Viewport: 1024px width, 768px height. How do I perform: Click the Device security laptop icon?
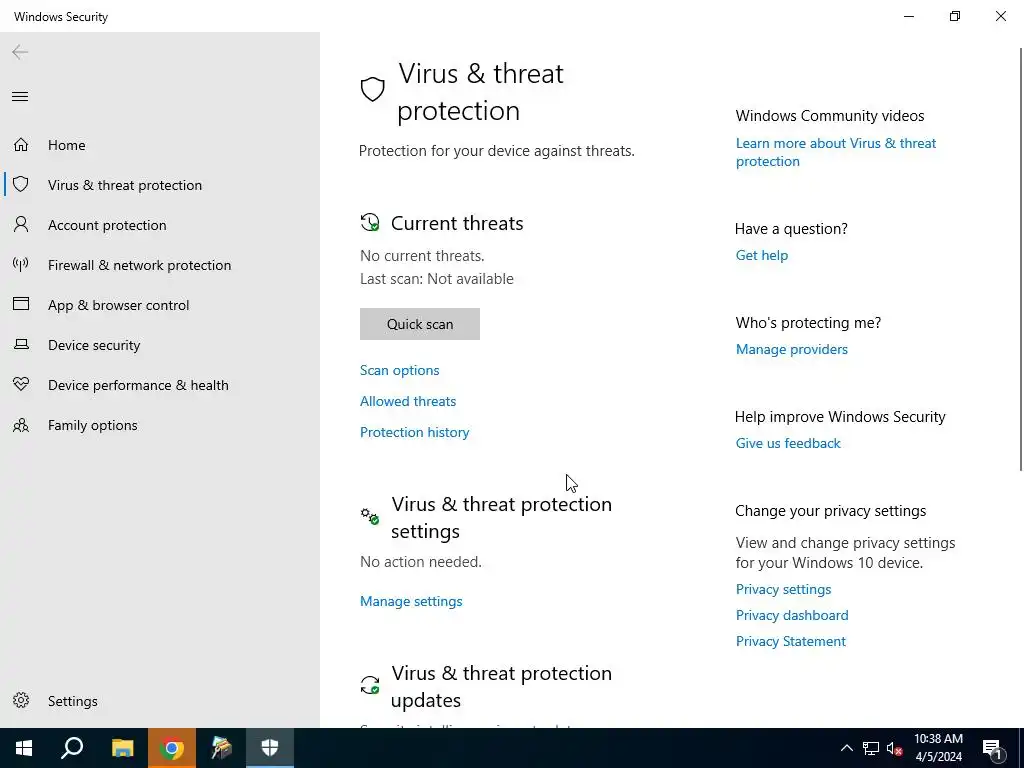21,344
